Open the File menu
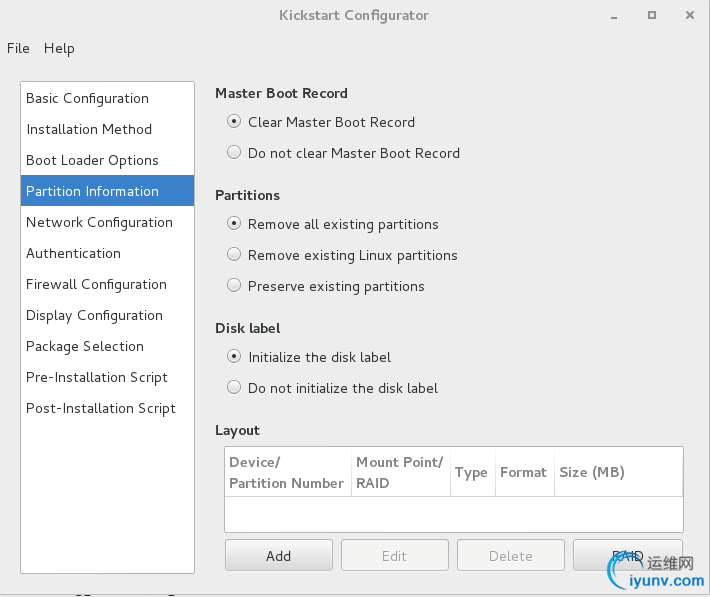The image size is (710, 597). 18,48
